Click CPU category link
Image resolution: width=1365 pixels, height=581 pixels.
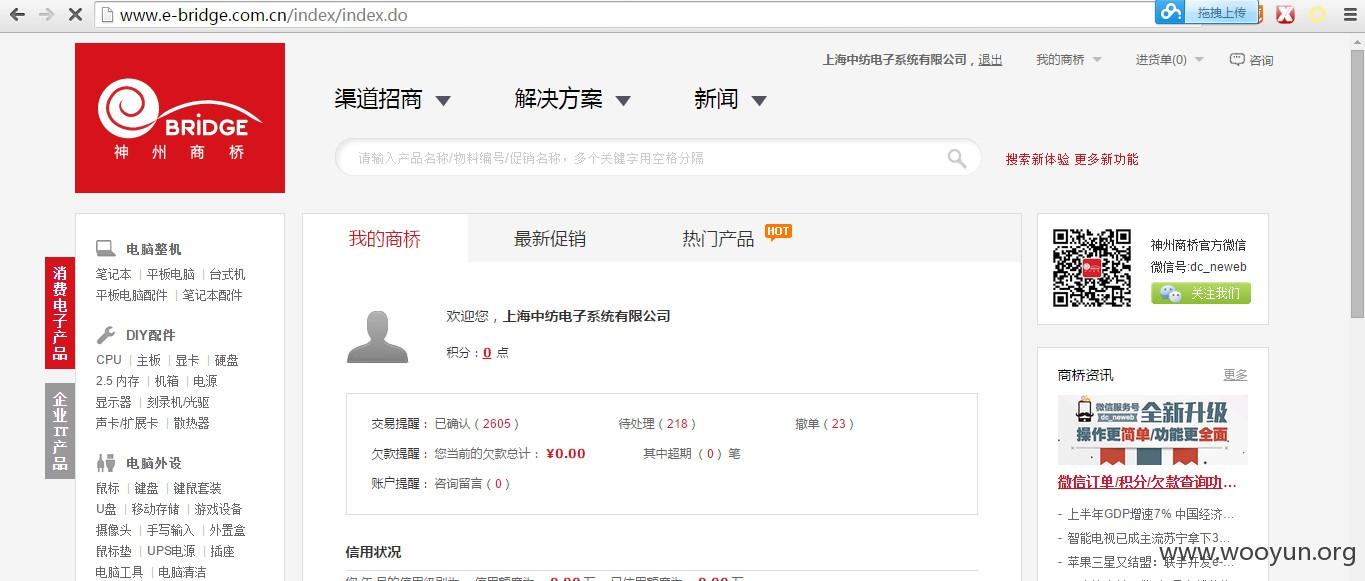(x=109, y=360)
